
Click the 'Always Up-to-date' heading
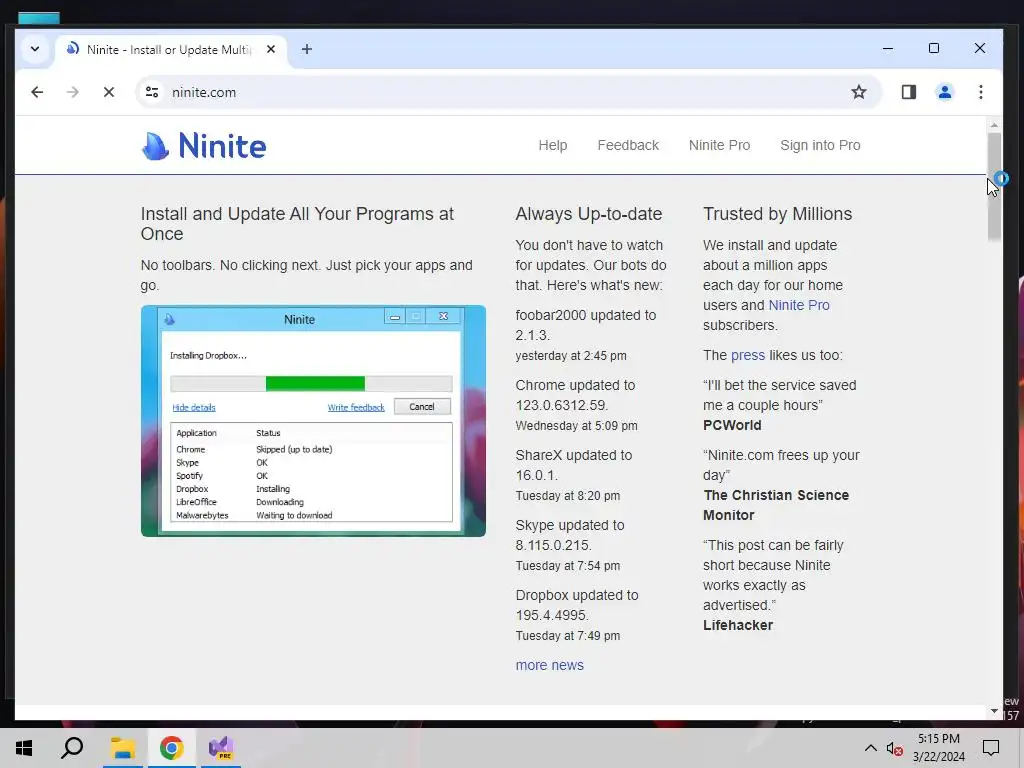pos(588,214)
